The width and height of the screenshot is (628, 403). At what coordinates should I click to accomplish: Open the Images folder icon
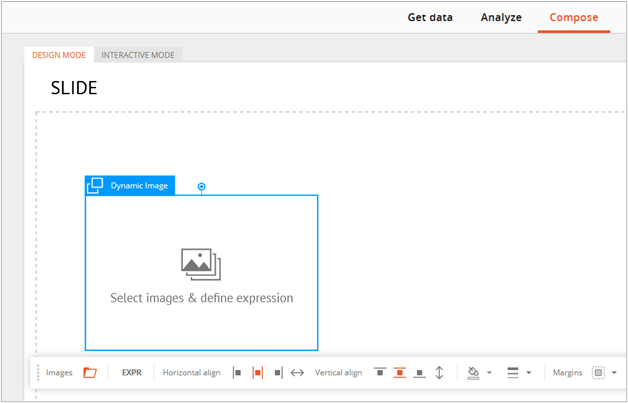(90, 373)
